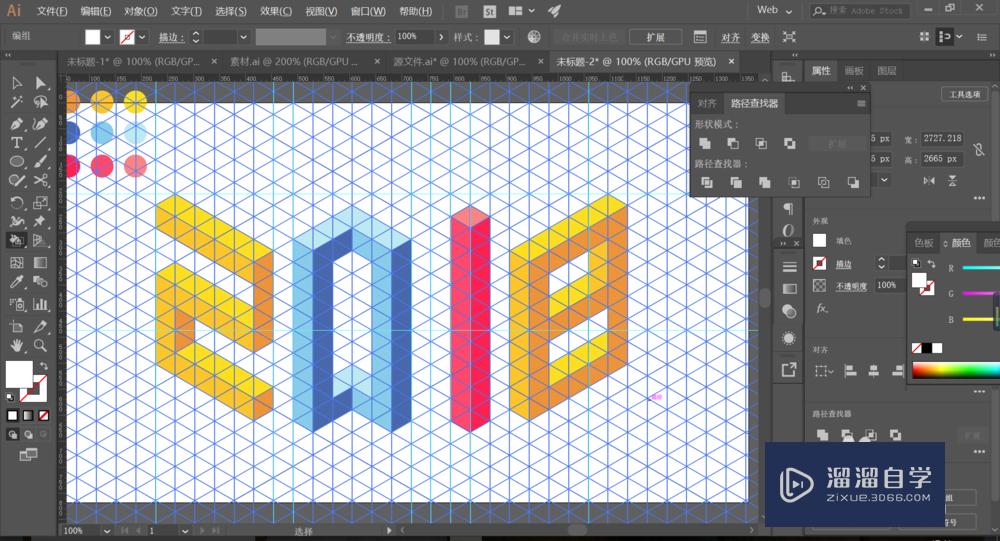Click 扩展 button in control bar
The width and height of the screenshot is (1000, 541).
[656, 37]
